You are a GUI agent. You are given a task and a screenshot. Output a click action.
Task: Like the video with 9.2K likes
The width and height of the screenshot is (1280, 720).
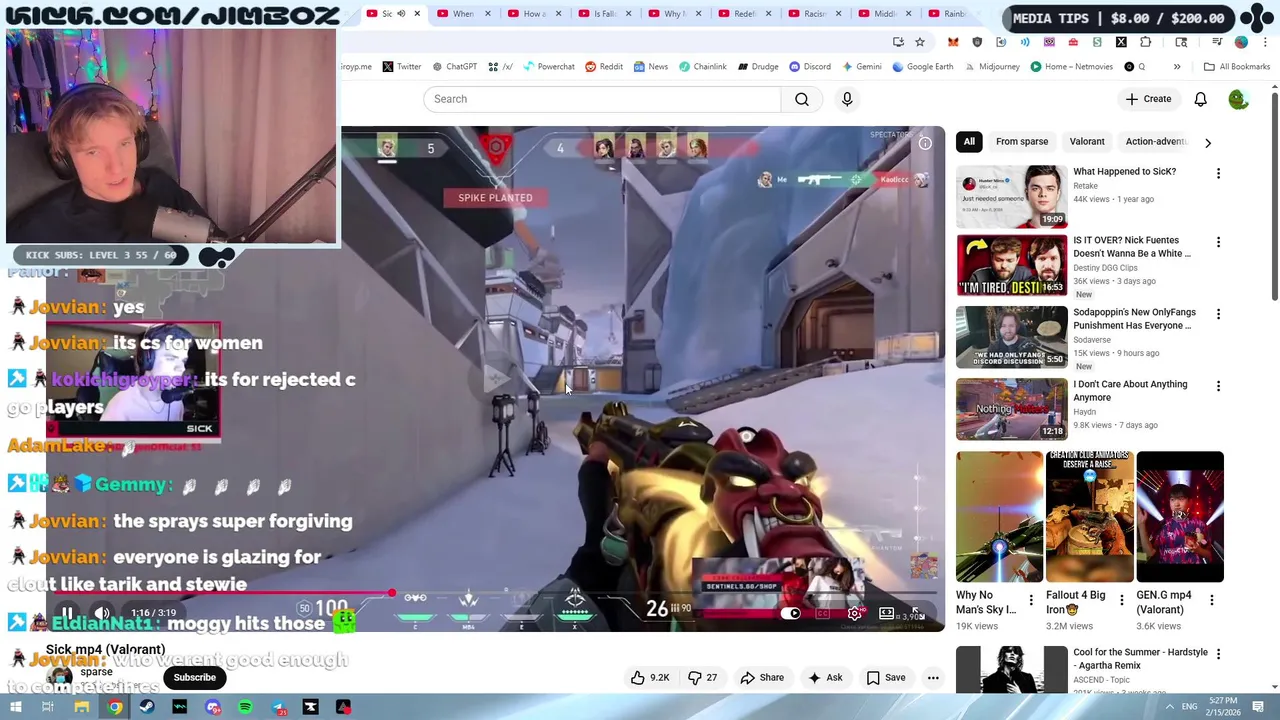click(x=649, y=677)
